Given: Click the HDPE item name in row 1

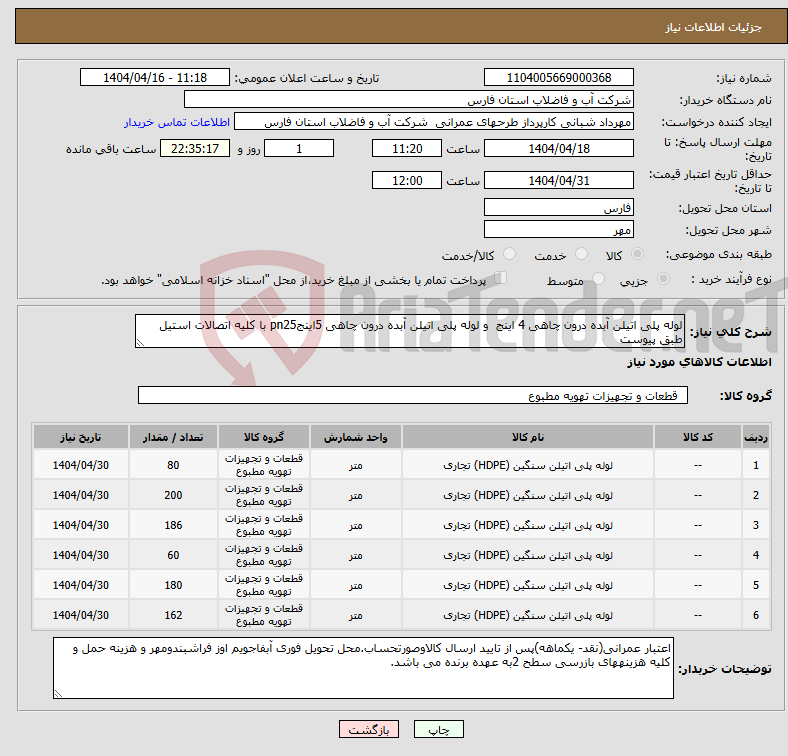Looking at the screenshot, I should pos(528,465).
